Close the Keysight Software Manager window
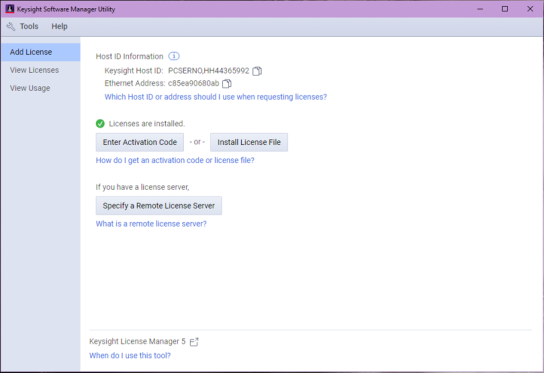This screenshot has width=544, height=373. click(x=530, y=9)
